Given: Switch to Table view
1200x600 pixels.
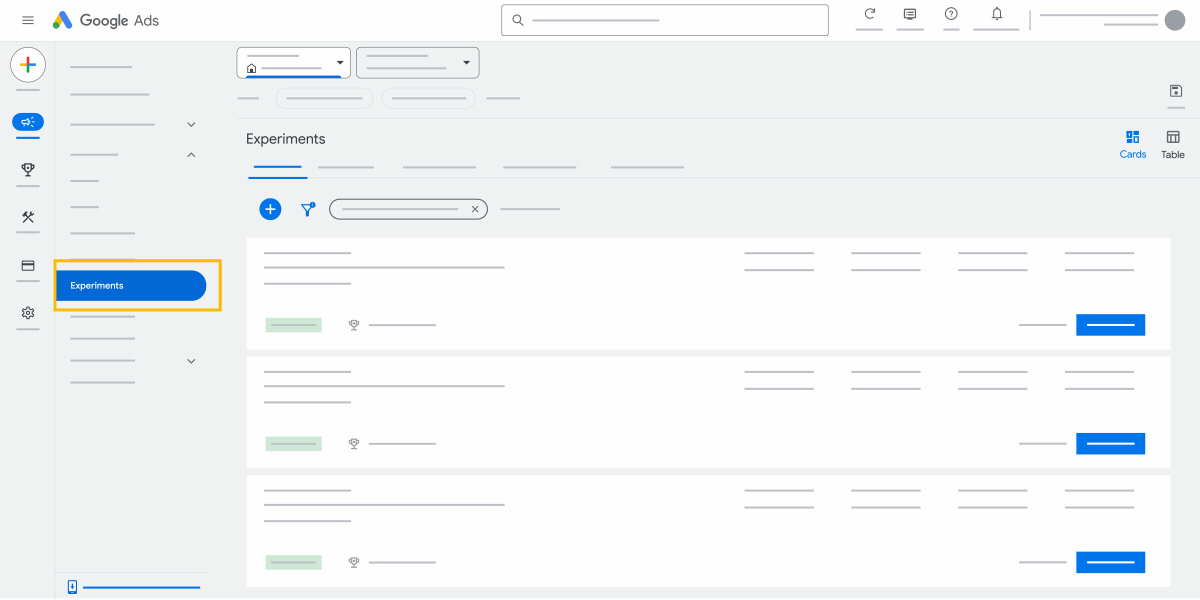Looking at the screenshot, I should (x=1172, y=143).
